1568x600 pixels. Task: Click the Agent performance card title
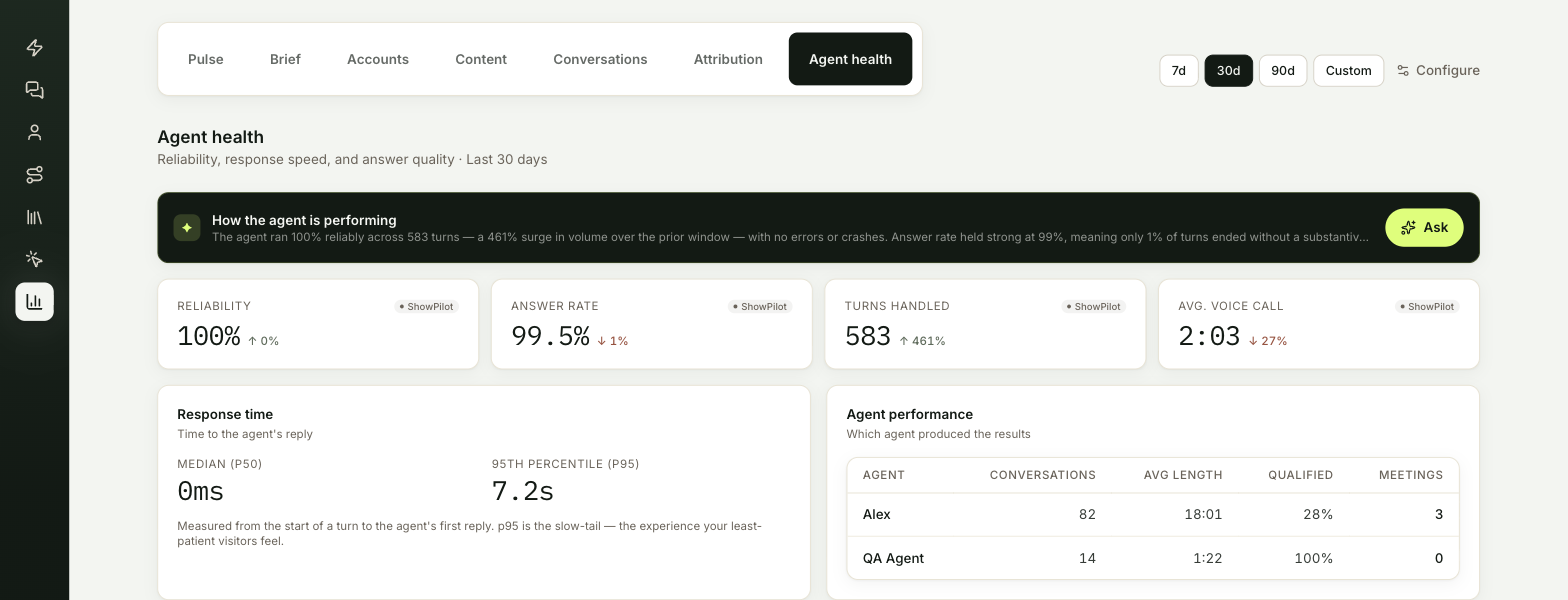click(x=910, y=414)
